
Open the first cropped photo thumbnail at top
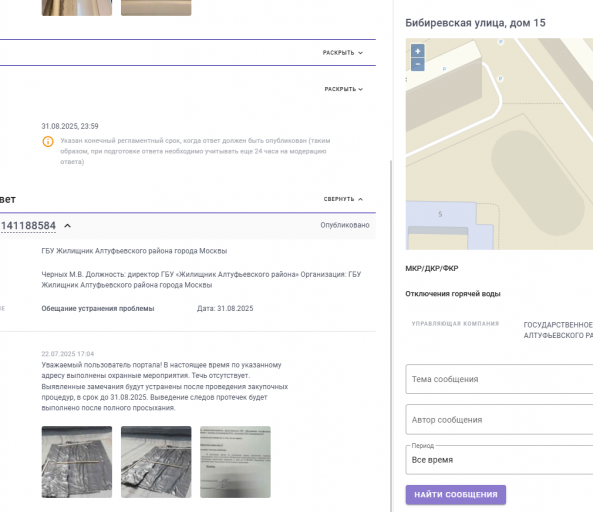(x=77, y=8)
